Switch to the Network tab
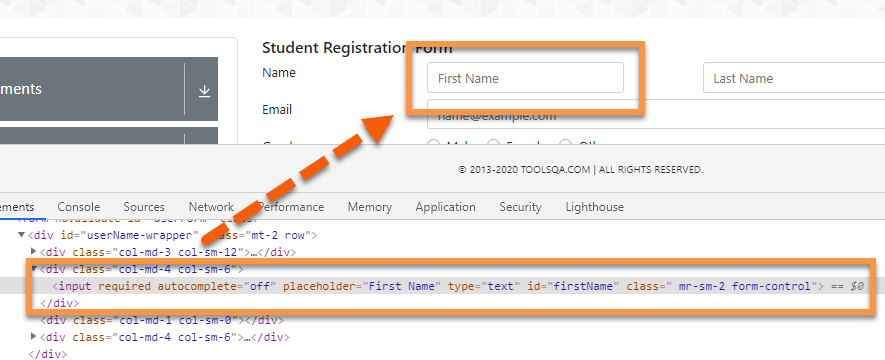 point(211,207)
